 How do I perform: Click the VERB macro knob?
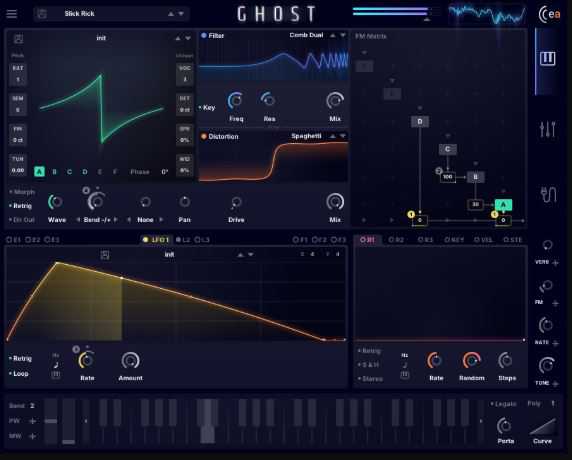pyautogui.click(x=547, y=246)
